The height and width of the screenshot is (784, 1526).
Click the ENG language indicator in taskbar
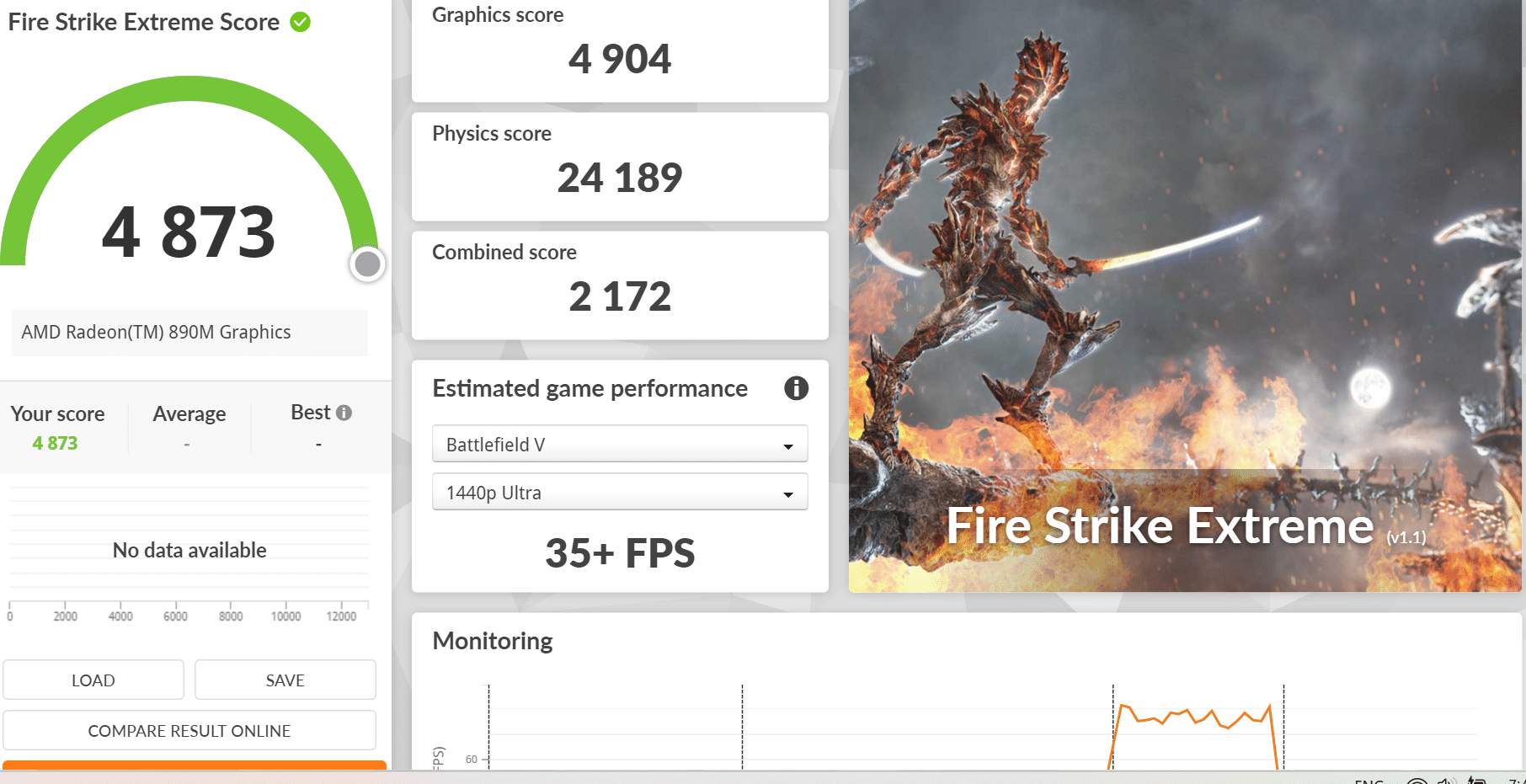click(x=1369, y=781)
